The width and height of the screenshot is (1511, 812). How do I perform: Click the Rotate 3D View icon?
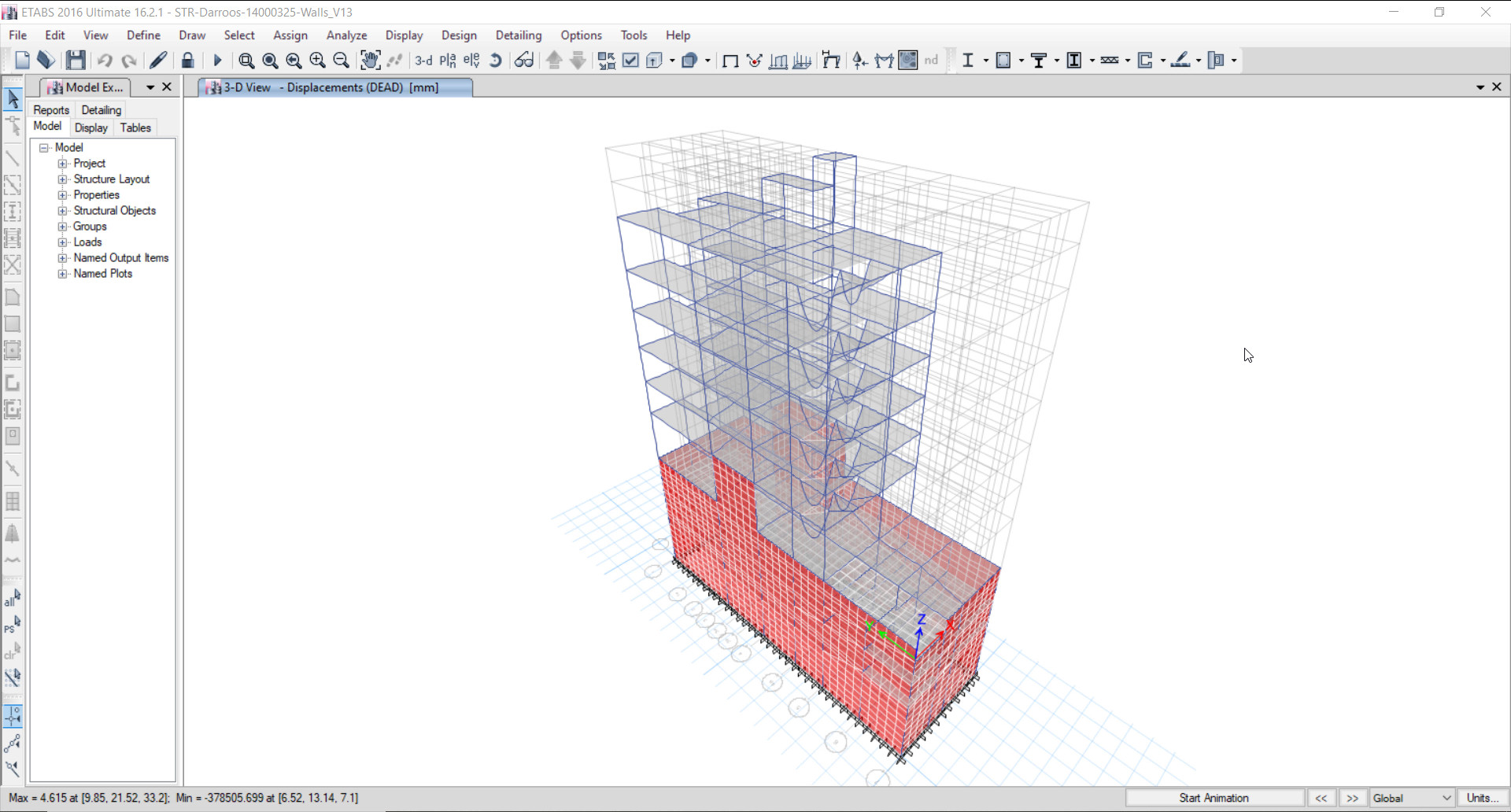tap(496, 61)
